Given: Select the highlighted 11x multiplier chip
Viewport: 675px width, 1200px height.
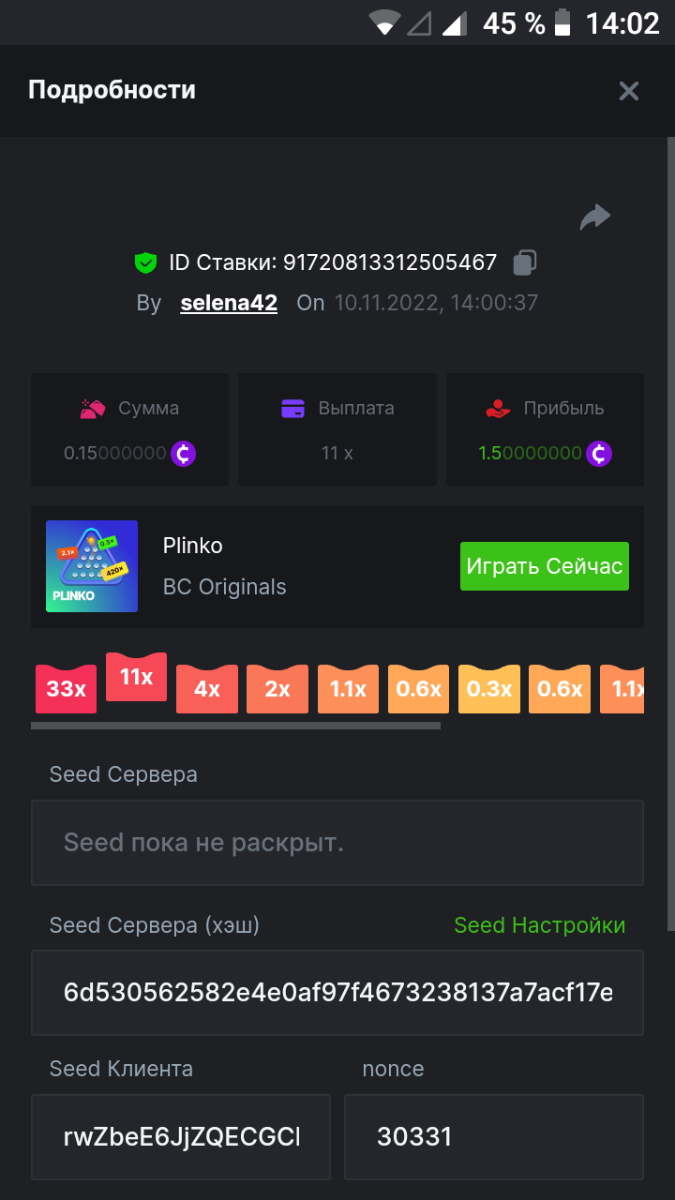Looking at the screenshot, I should [x=136, y=677].
